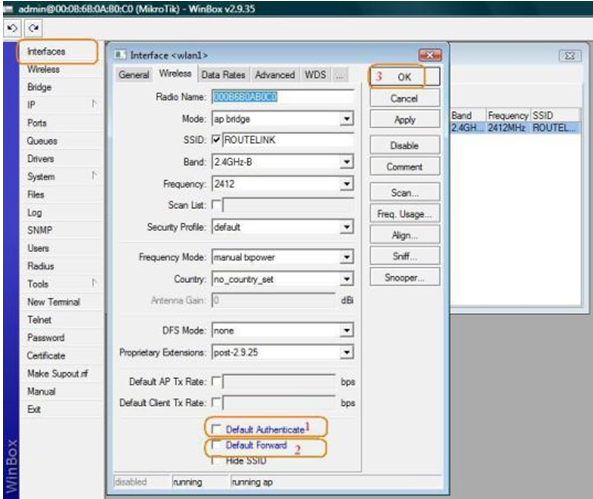Viewport: 593px width, 499px height.
Task: Open the WDS tab
Action: click(x=315, y=75)
